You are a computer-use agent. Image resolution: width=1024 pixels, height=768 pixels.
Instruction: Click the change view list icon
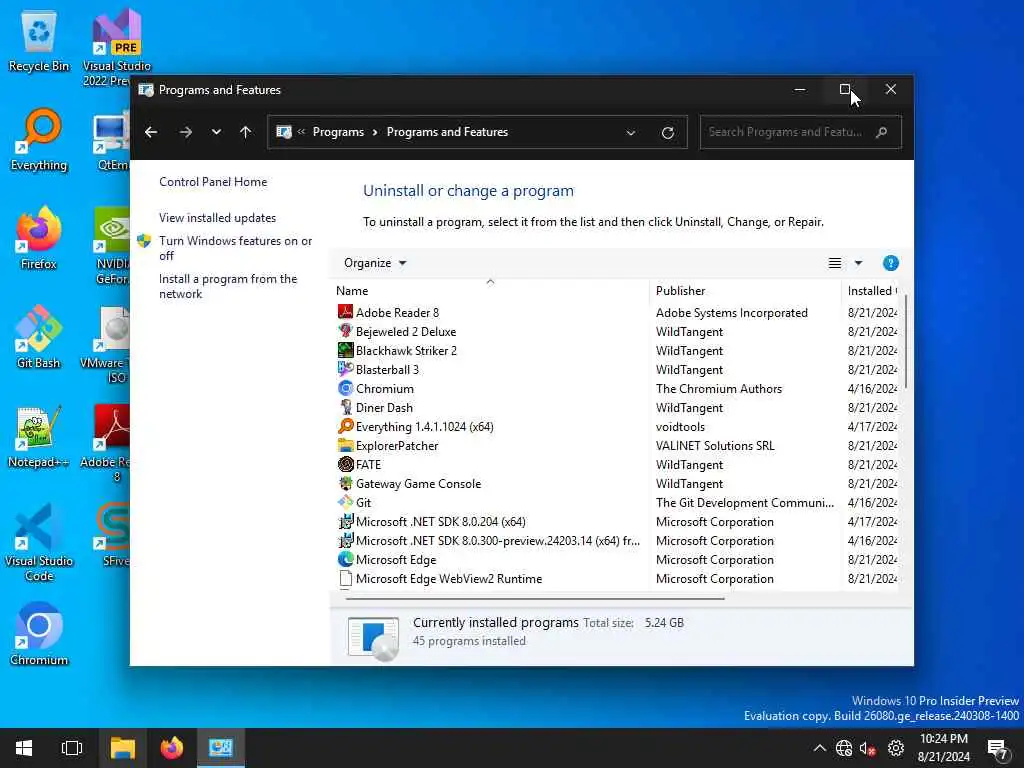tap(835, 263)
